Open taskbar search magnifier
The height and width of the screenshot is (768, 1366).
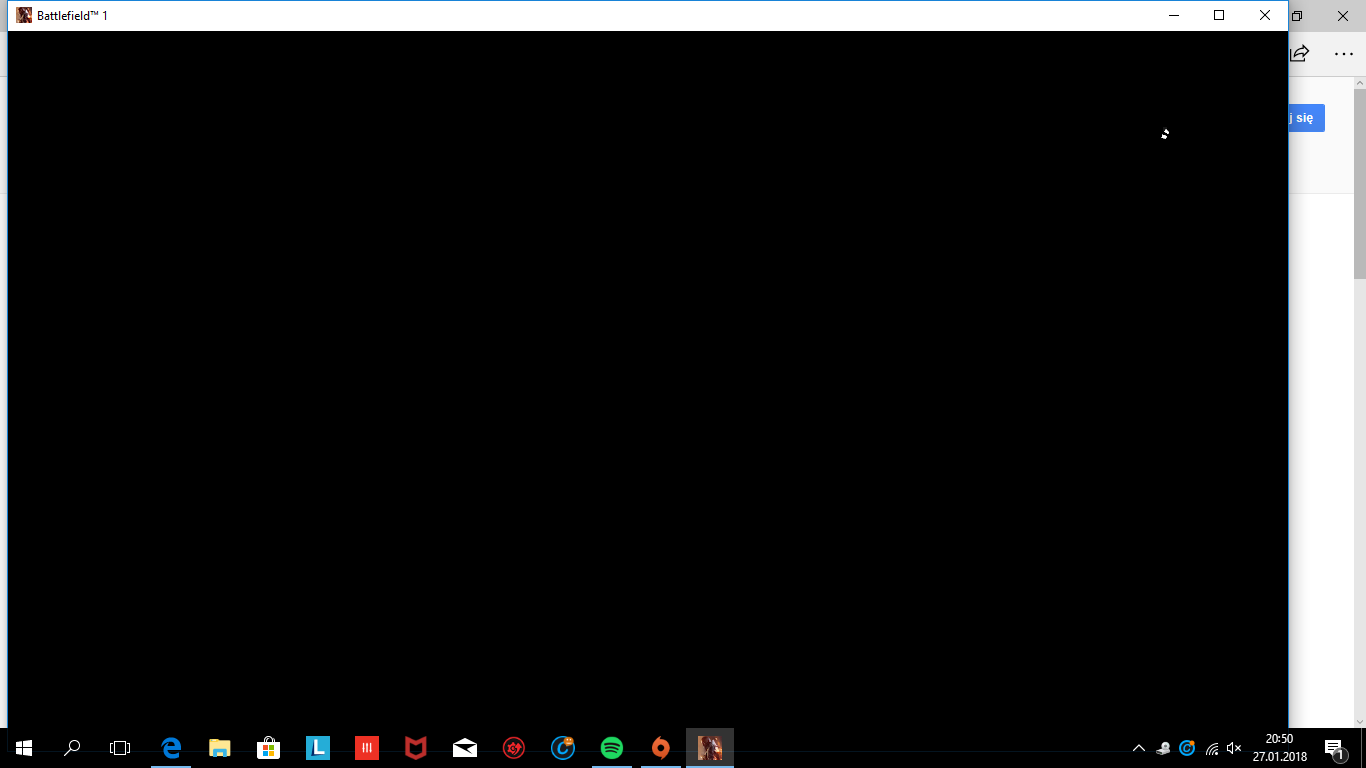click(72, 747)
